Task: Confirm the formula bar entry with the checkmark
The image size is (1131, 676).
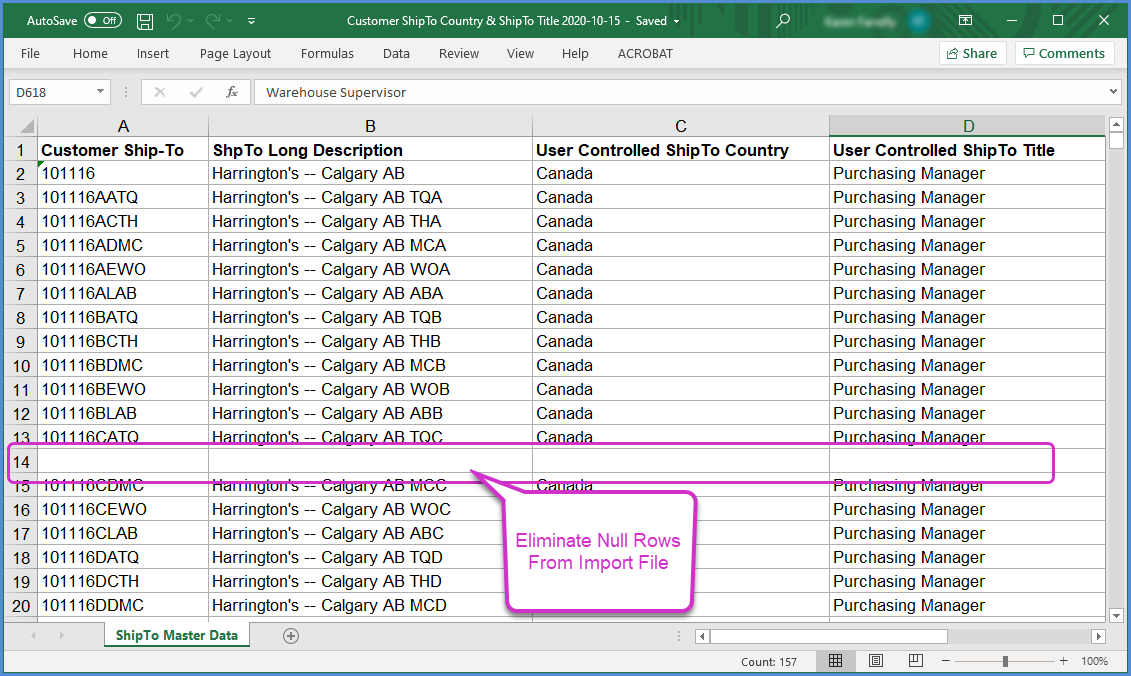Action: 195,92
